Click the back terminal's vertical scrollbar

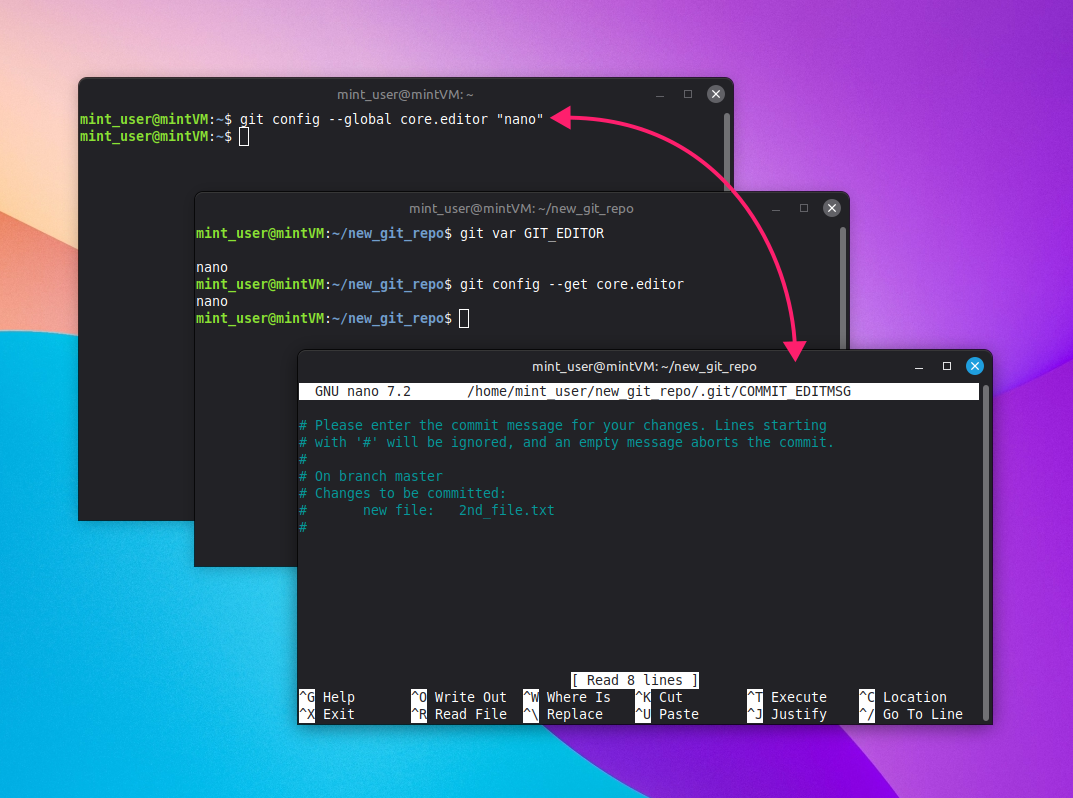pos(727,152)
